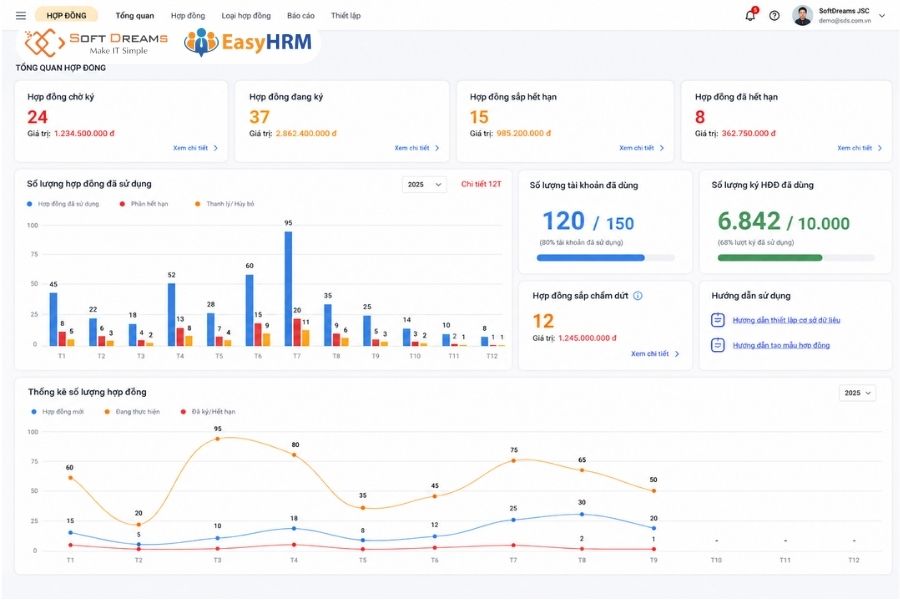The height and width of the screenshot is (600, 900).
Task: Toggle Đã ký/Hết hạn legend series
Action: click(208, 412)
